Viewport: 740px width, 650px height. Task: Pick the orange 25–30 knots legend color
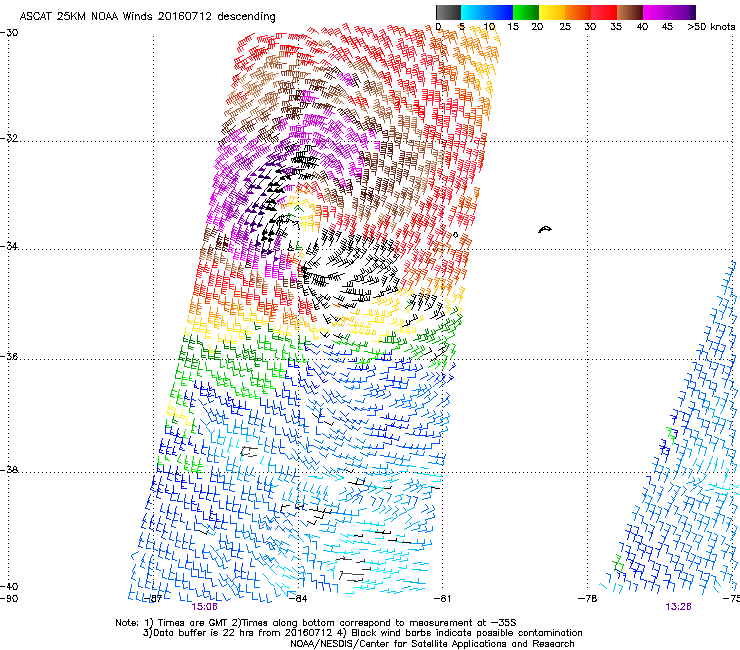pyautogui.click(x=578, y=12)
